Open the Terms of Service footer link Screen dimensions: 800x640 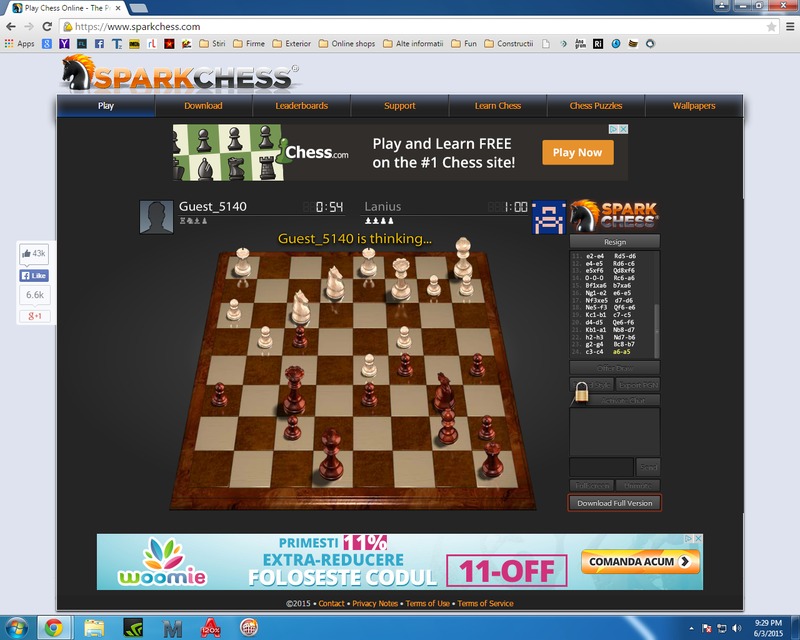coord(485,603)
